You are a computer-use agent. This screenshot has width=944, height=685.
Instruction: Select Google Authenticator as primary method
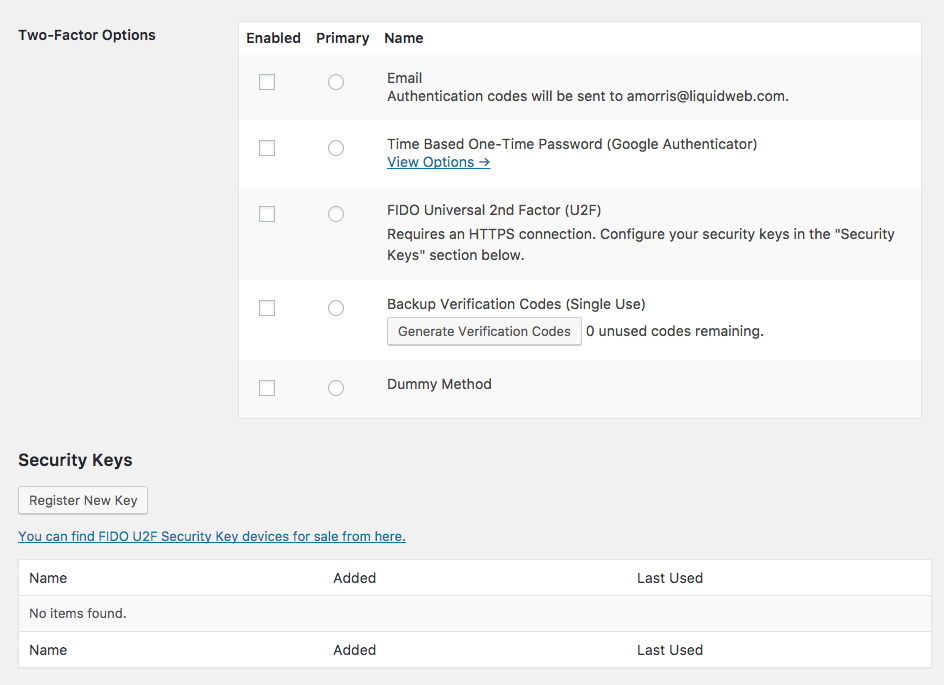336,148
